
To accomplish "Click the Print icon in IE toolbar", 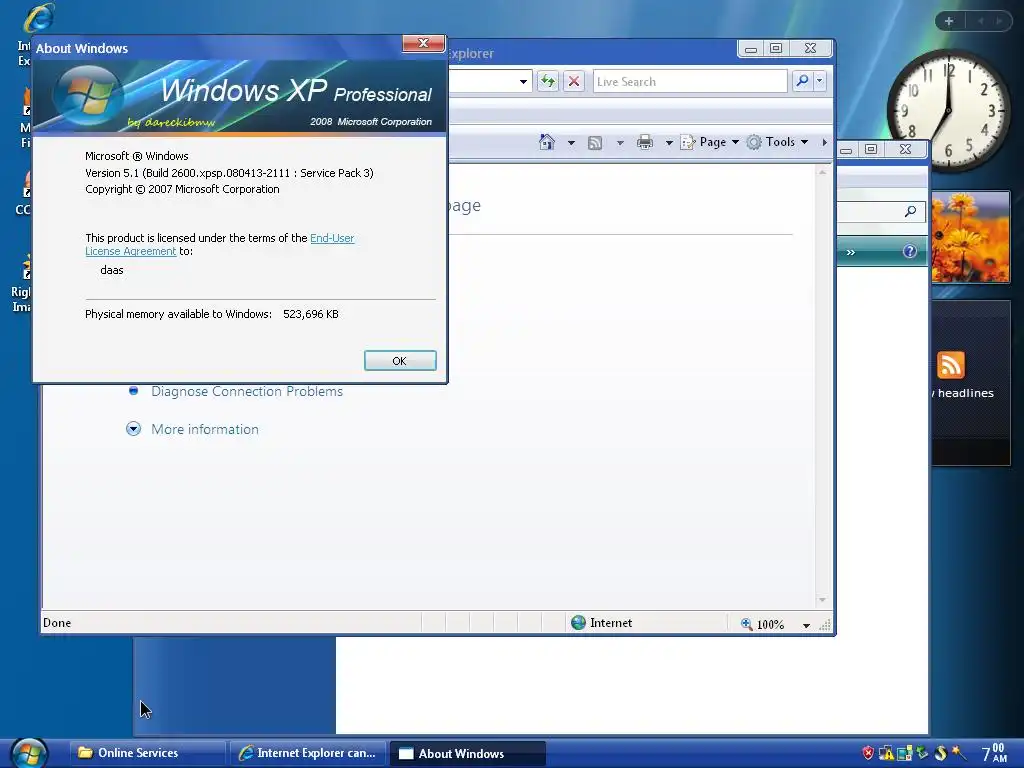I will click(645, 142).
